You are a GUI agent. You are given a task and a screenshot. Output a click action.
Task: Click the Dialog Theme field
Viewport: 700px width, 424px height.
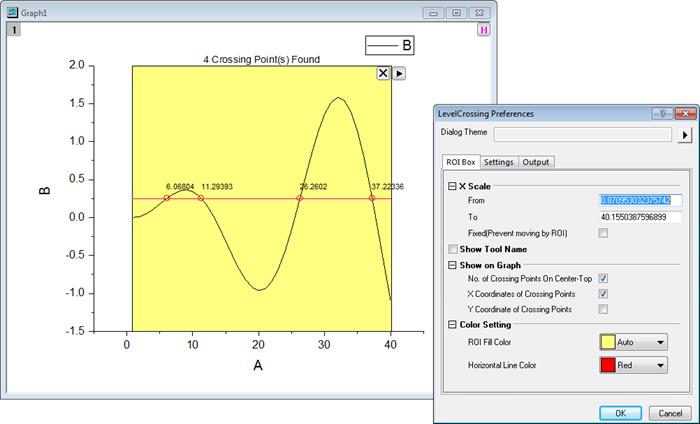tap(583, 134)
